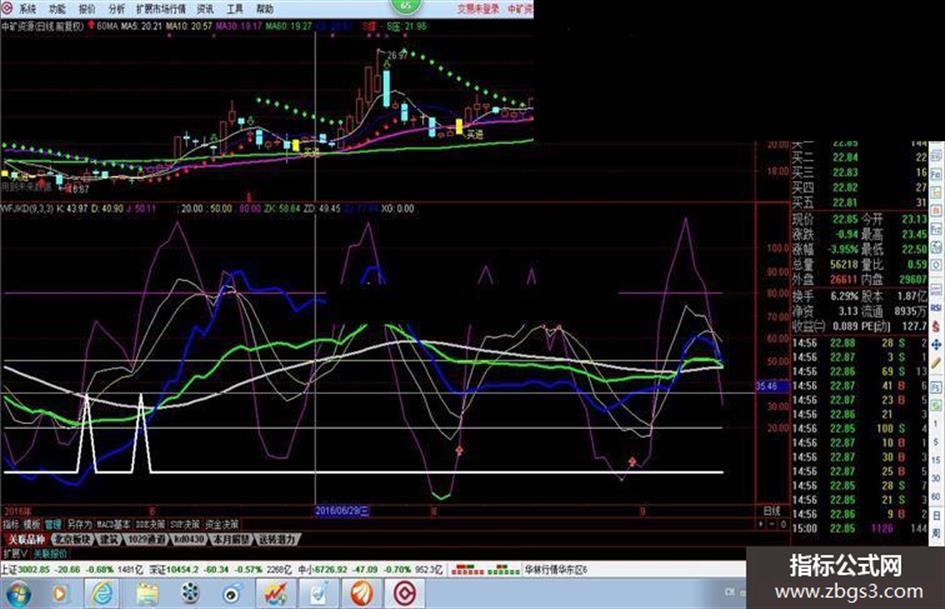Switch to 5-minute period in sidebar
The width and height of the screenshot is (945, 609).
936,443
